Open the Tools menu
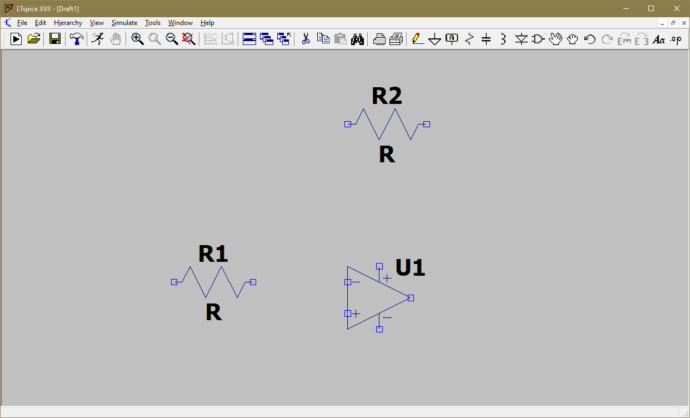The width and height of the screenshot is (690, 418). [x=152, y=22]
